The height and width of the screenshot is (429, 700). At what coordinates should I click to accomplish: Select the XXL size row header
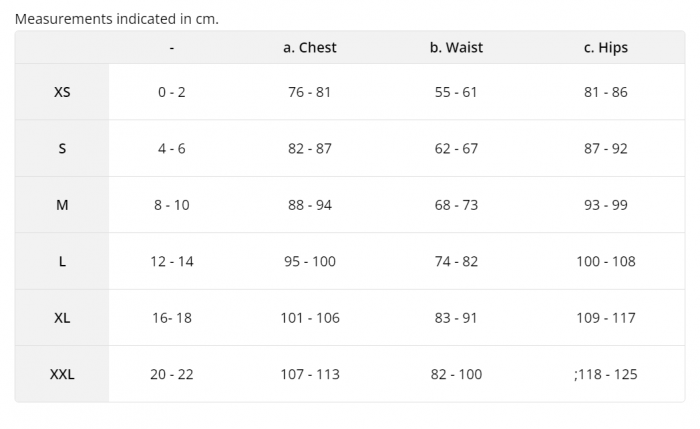tap(62, 374)
